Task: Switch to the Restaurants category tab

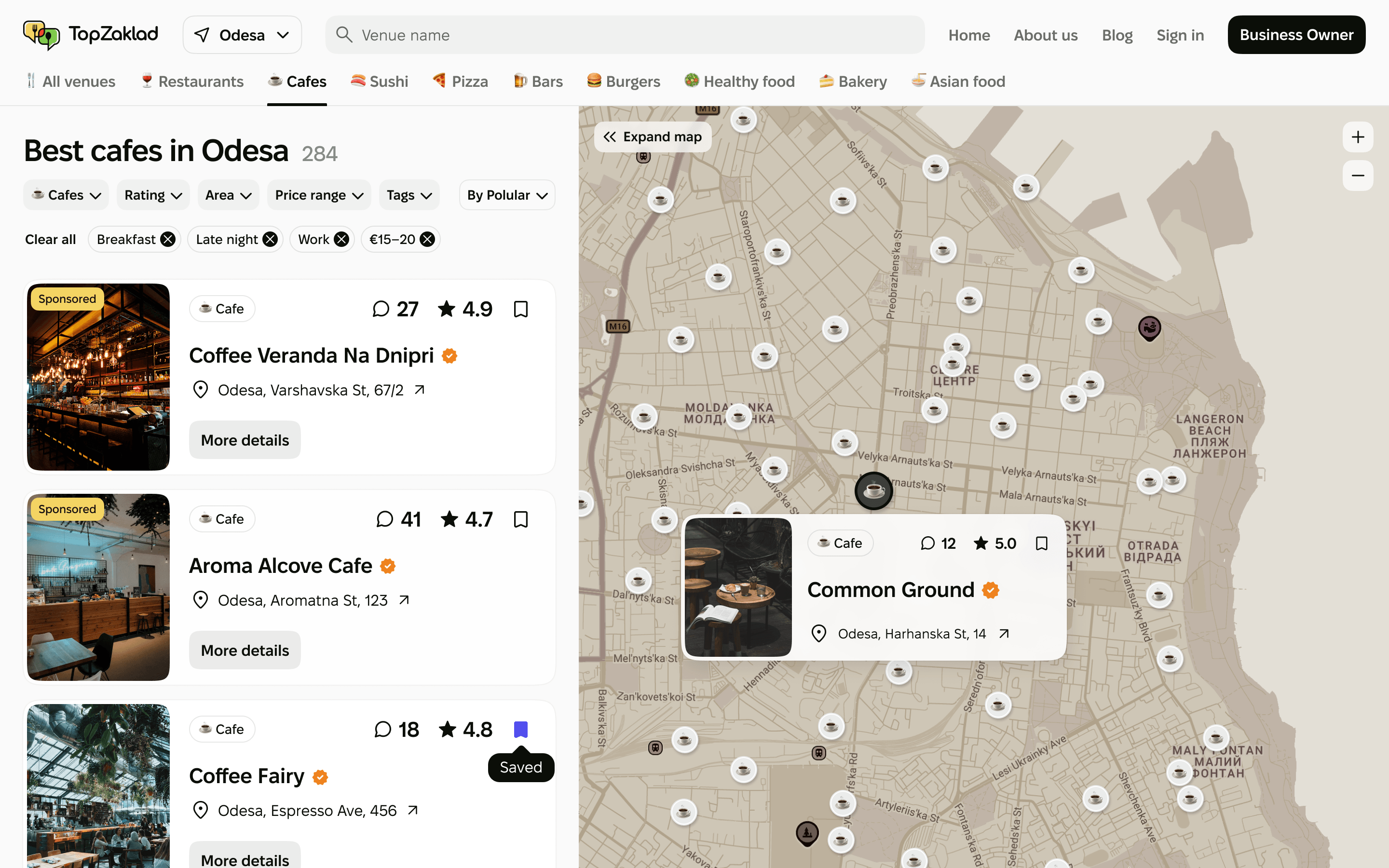Action: pos(192,81)
